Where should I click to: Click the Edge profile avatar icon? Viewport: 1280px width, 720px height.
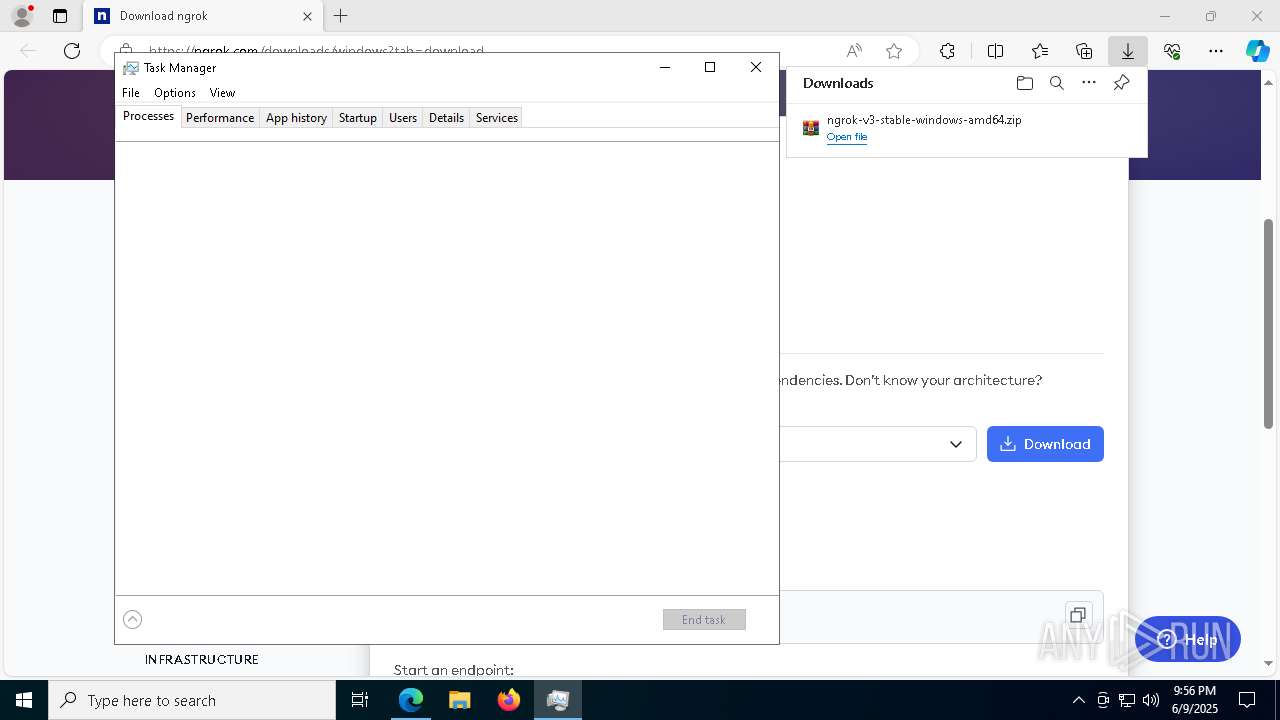[22, 16]
